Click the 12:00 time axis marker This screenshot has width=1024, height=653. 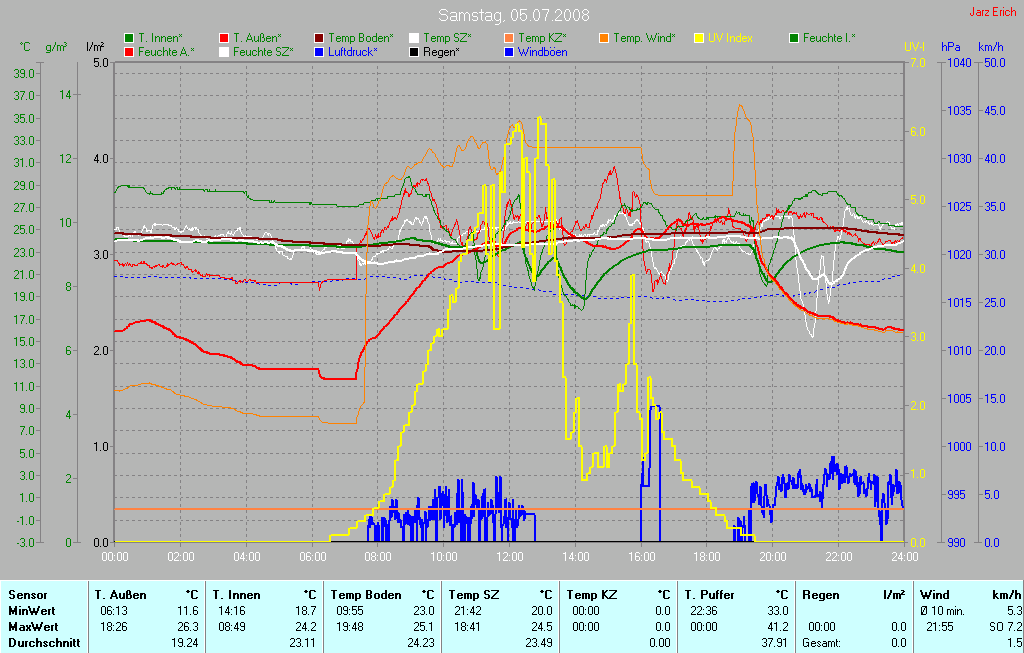point(510,556)
